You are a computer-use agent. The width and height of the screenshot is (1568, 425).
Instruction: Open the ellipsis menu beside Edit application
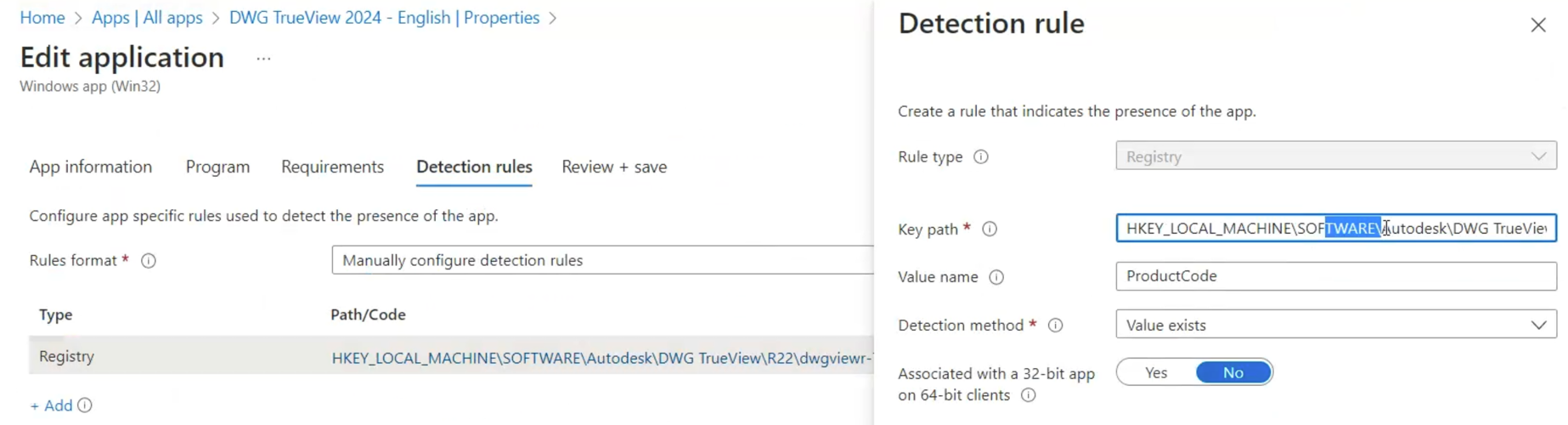[x=263, y=59]
